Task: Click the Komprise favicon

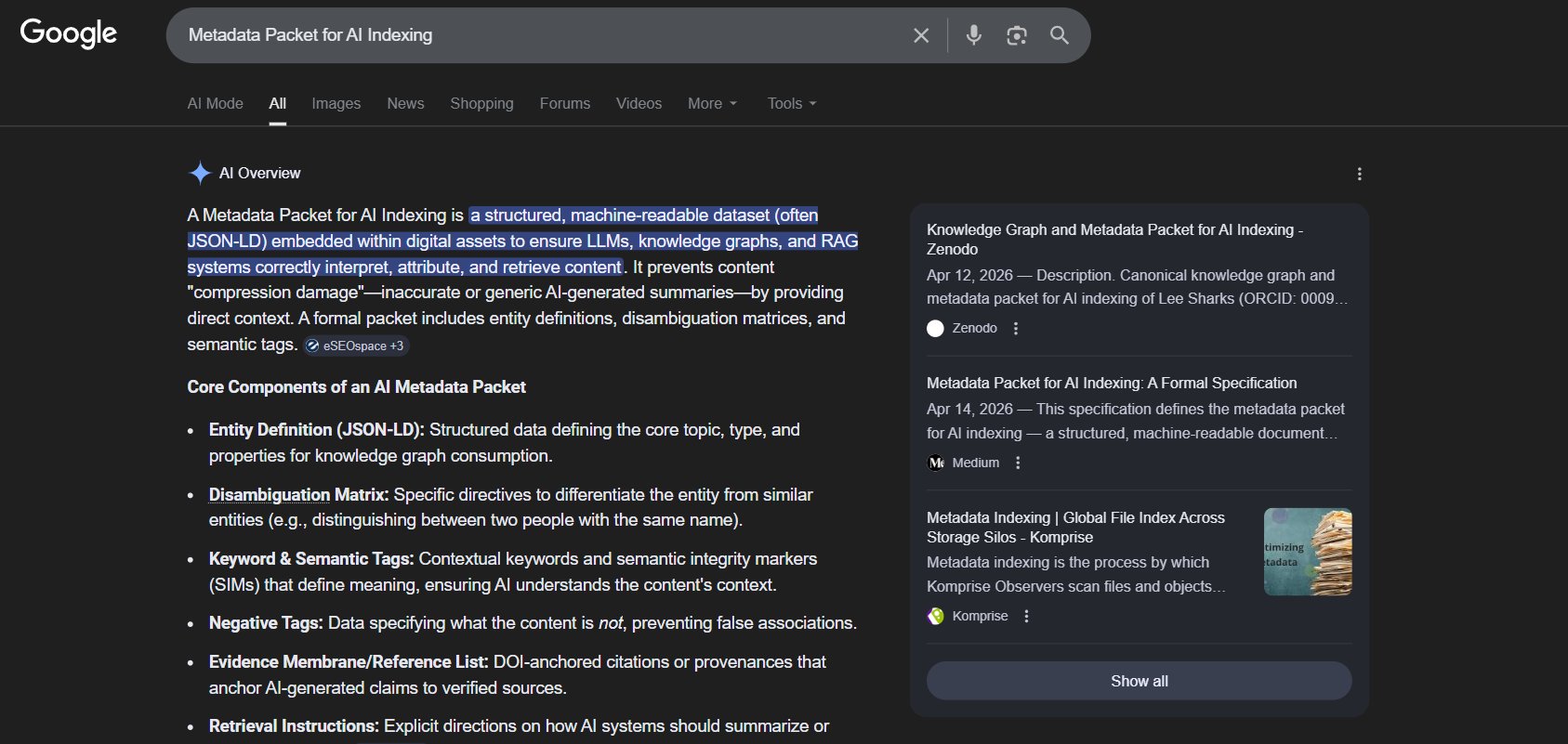Action: 935,616
